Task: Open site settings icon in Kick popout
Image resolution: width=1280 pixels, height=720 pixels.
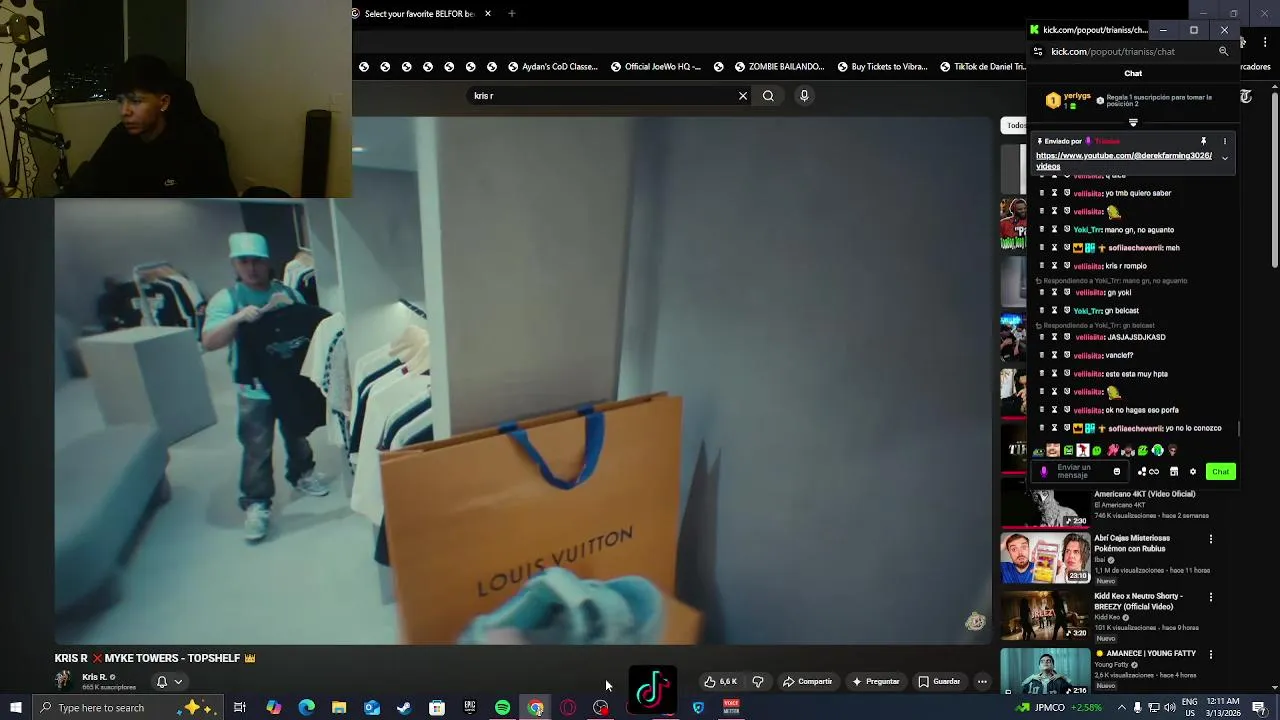Action: 1038,51
